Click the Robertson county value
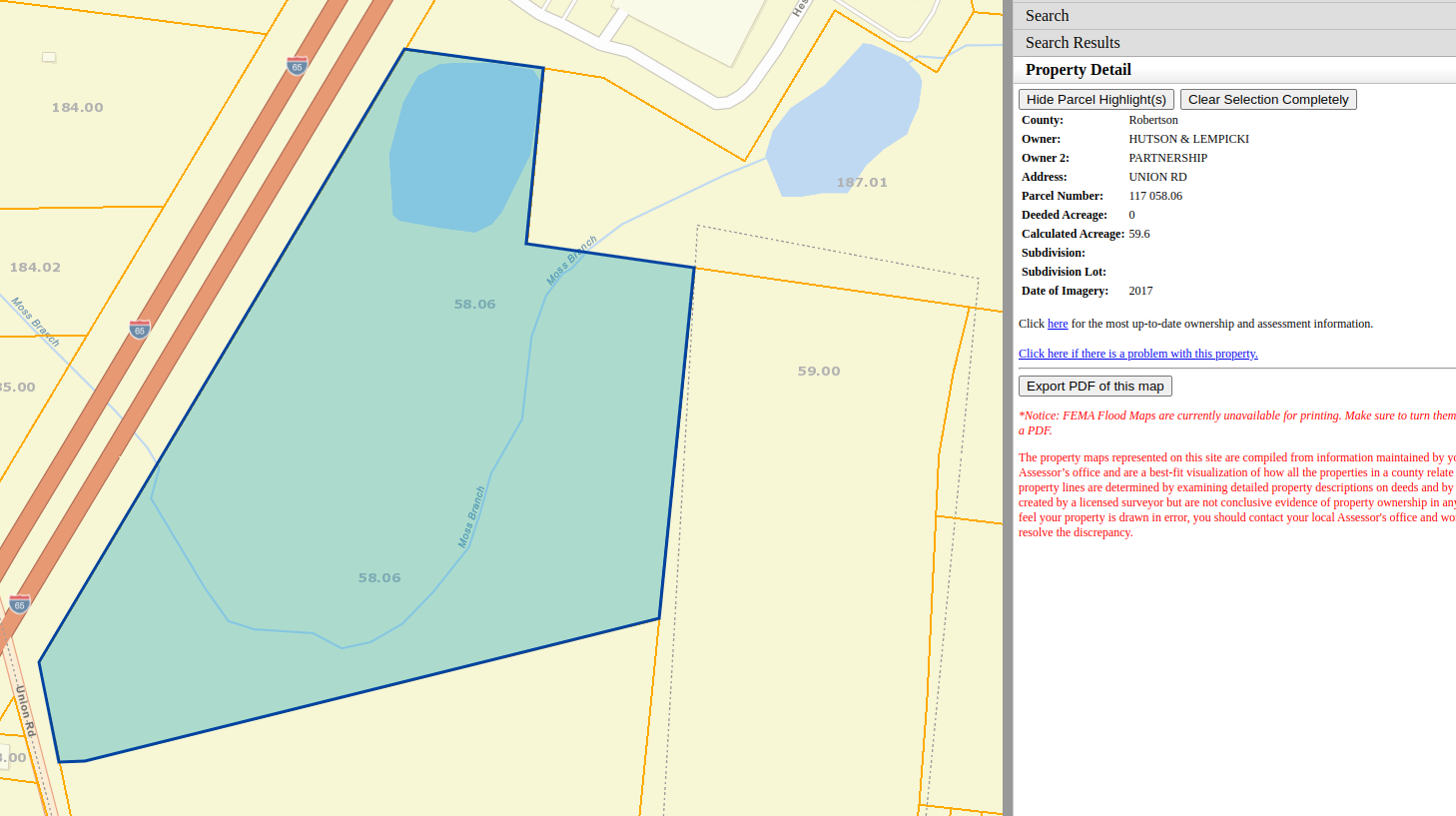 [1153, 120]
